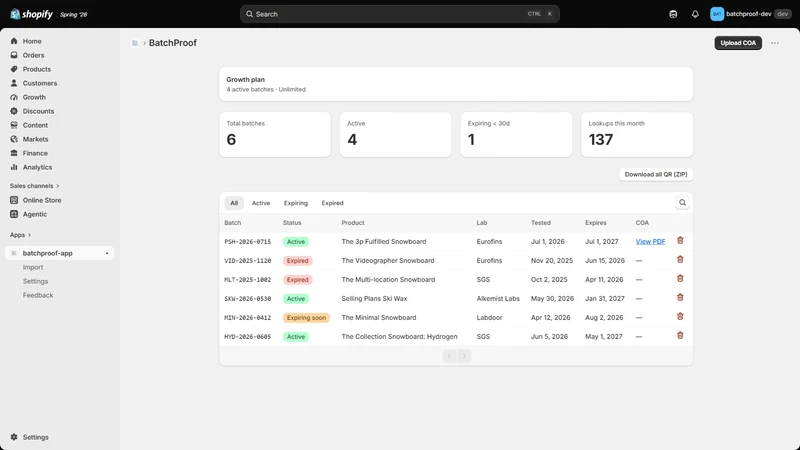Click trash icon for The Minimal Snowboard batch

tap(680, 317)
